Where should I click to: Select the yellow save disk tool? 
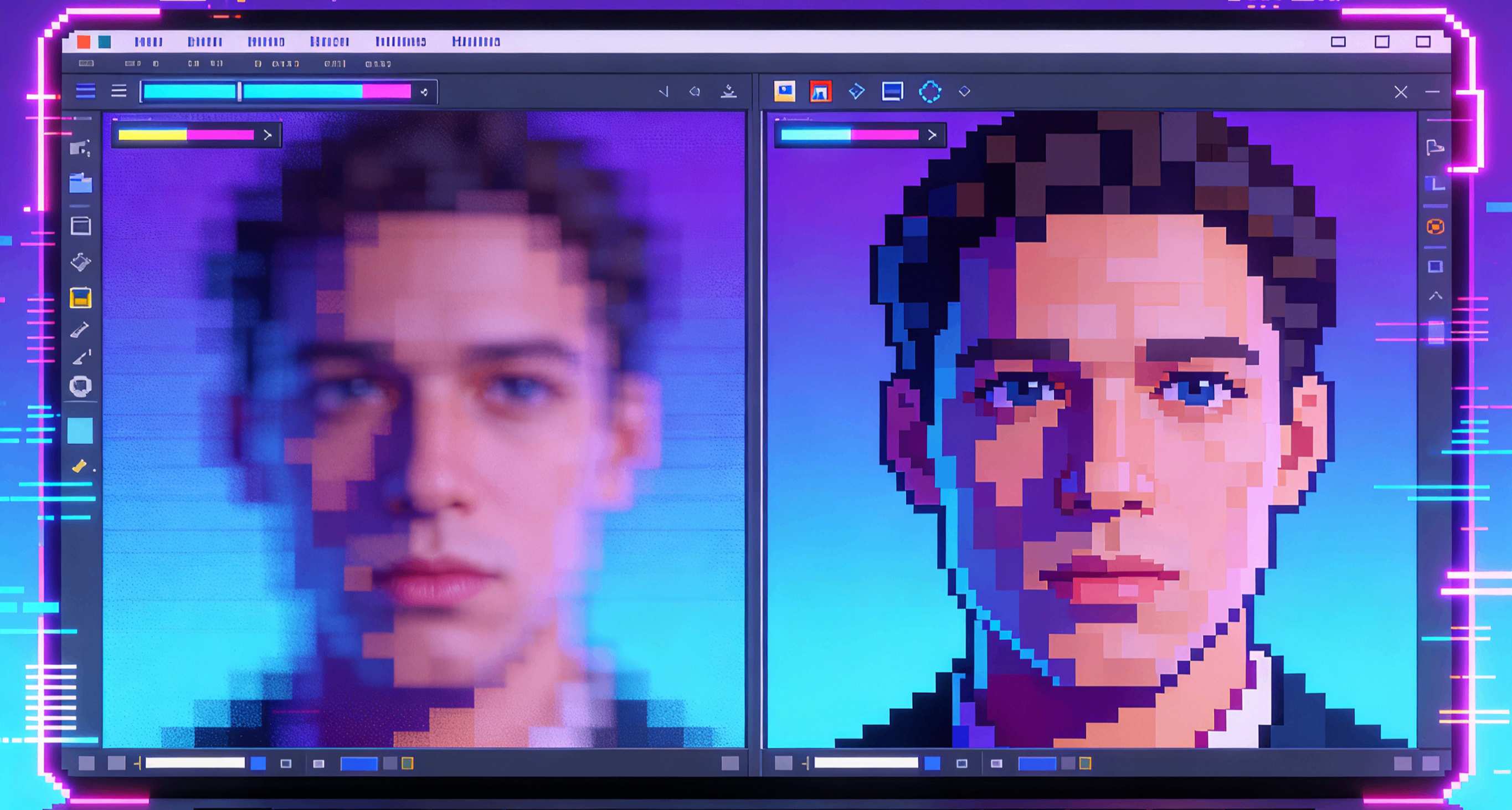coord(80,298)
